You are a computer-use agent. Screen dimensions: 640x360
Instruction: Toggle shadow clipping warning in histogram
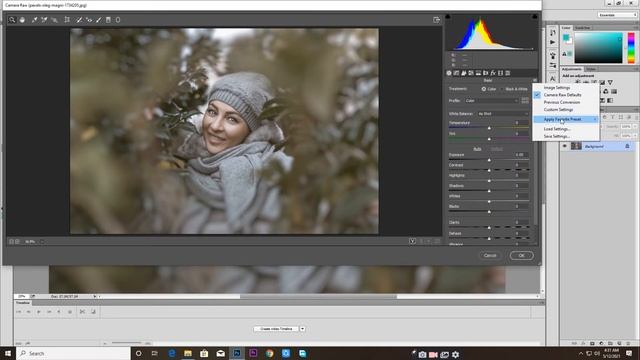[x=448, y=17]
